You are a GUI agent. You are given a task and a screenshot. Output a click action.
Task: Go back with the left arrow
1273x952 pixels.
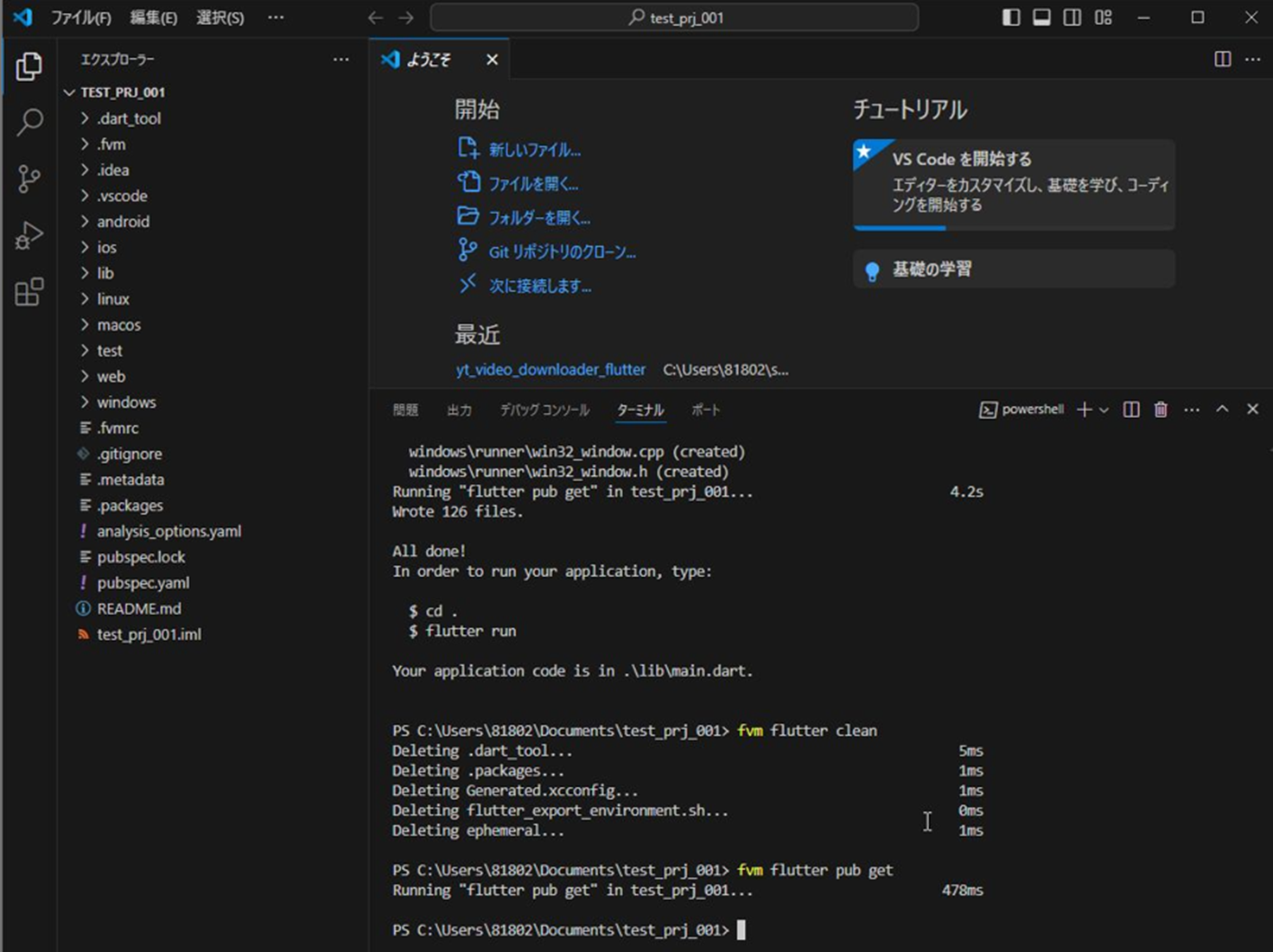point(375,17)
